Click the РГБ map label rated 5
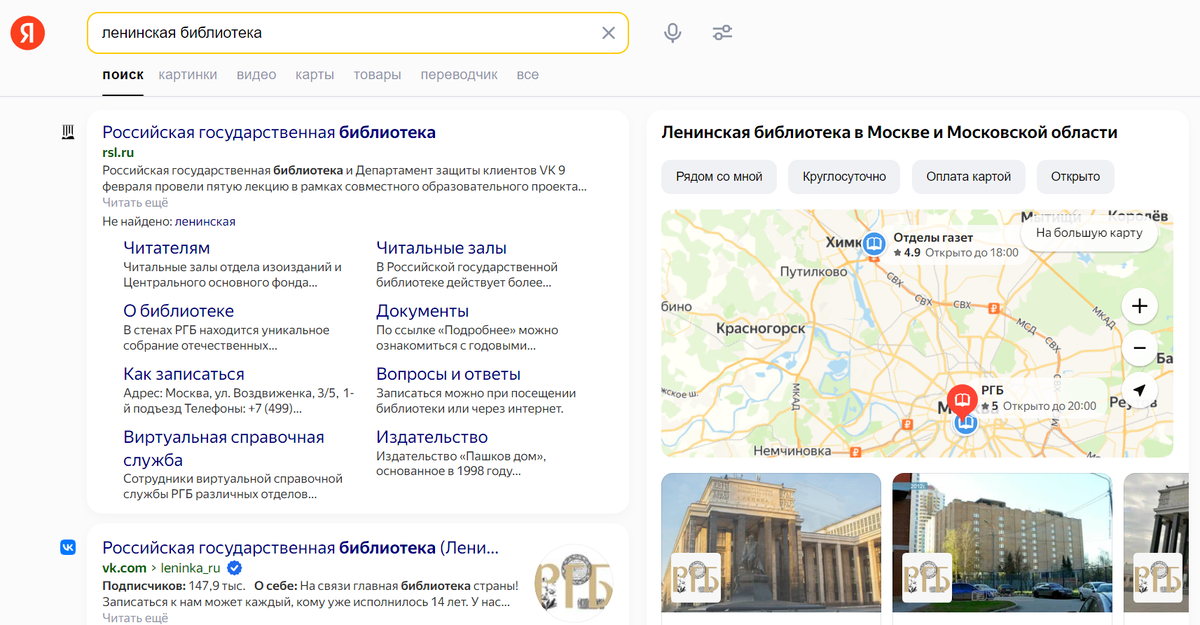The width and height of the screenshot is (1200, 625). [x=1037, y=398]
